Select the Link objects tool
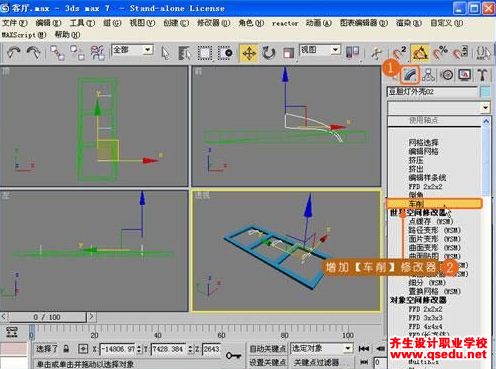This screenshot has height=369, width=496. [x=57, y=53]
